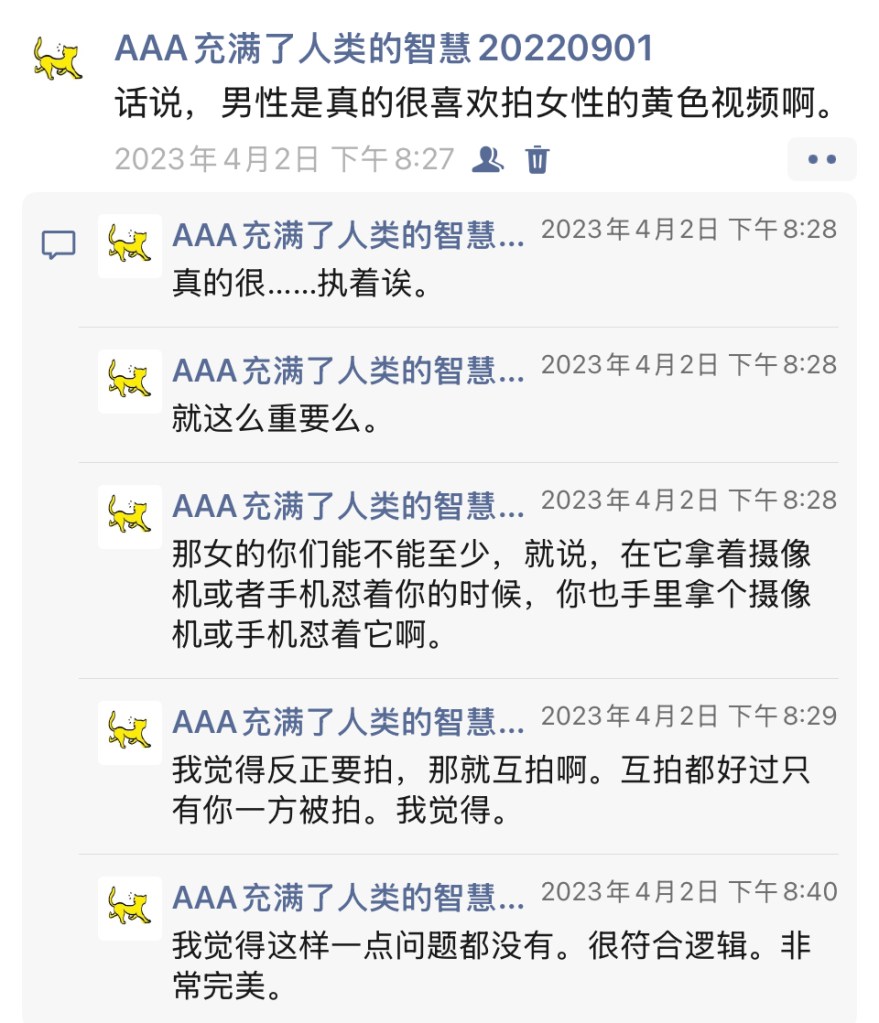Open the avatar of the 就这么重要么 comment
This screenshot has height=1023, width=879.
[130, 381]
